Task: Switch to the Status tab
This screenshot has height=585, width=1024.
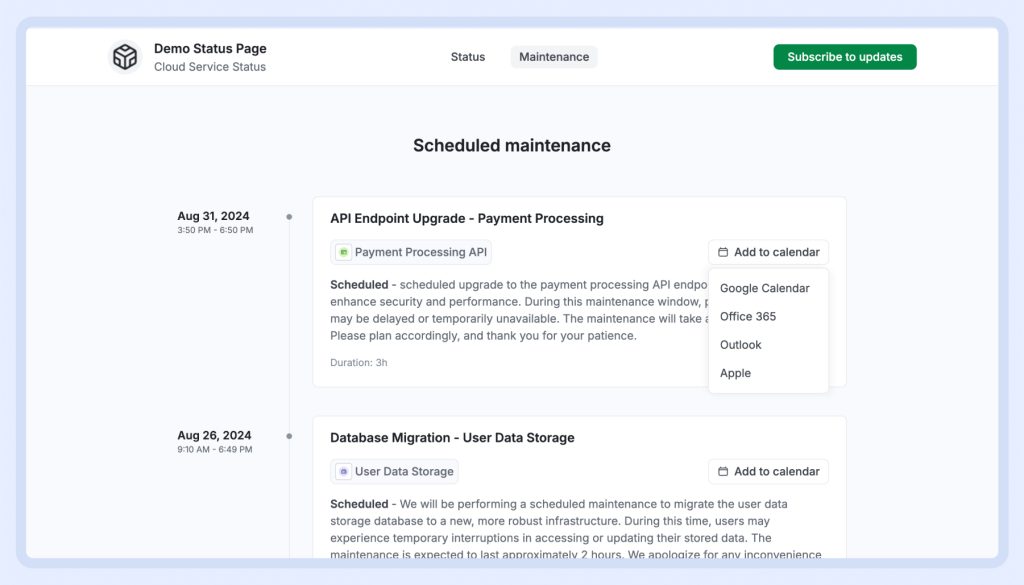Action: (x=467, y=57)
